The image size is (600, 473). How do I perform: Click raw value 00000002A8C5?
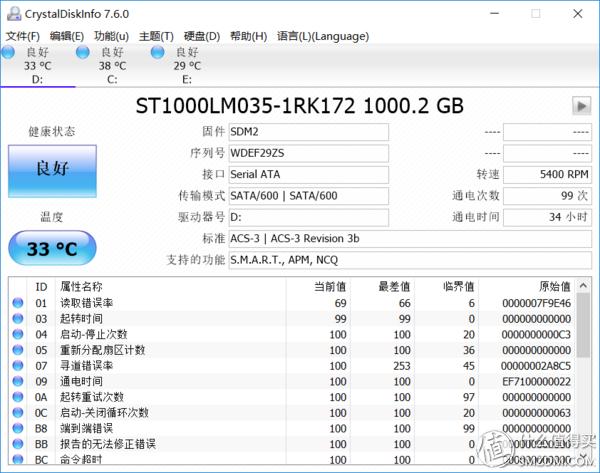point(536,366)
